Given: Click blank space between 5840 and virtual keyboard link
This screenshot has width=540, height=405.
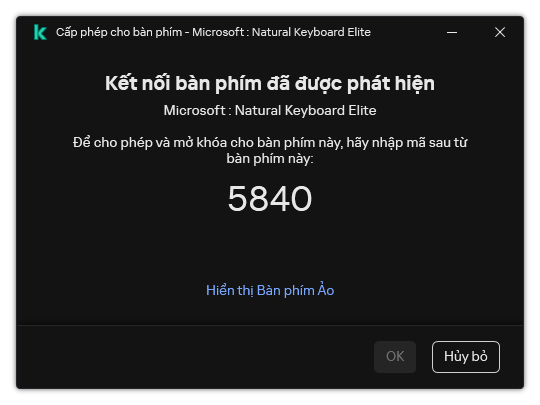Looking at the screenshot, I should coord(270,248).
